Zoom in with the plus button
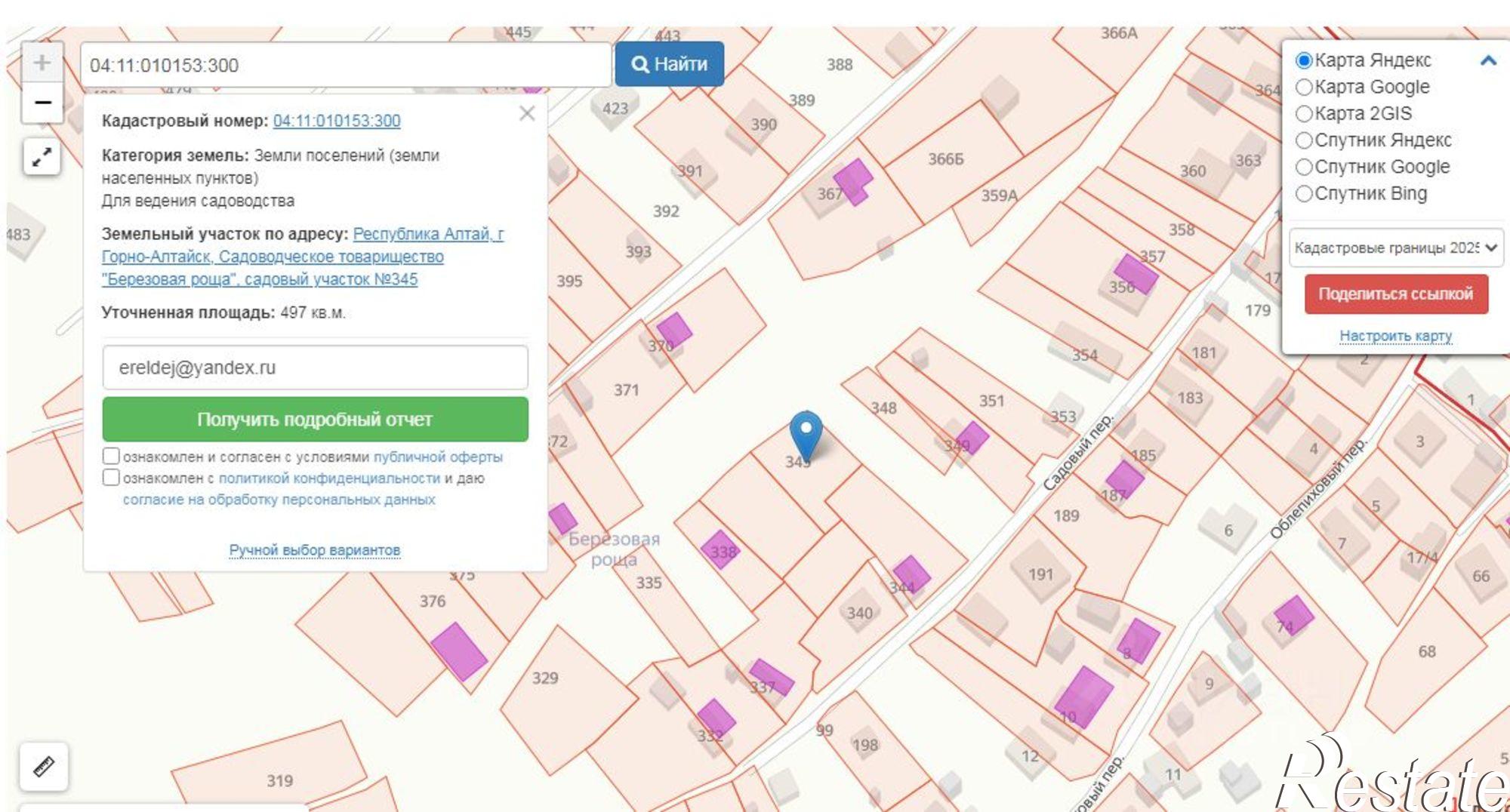The width and height of the screenshot is (1510, 812). [42, 63]
